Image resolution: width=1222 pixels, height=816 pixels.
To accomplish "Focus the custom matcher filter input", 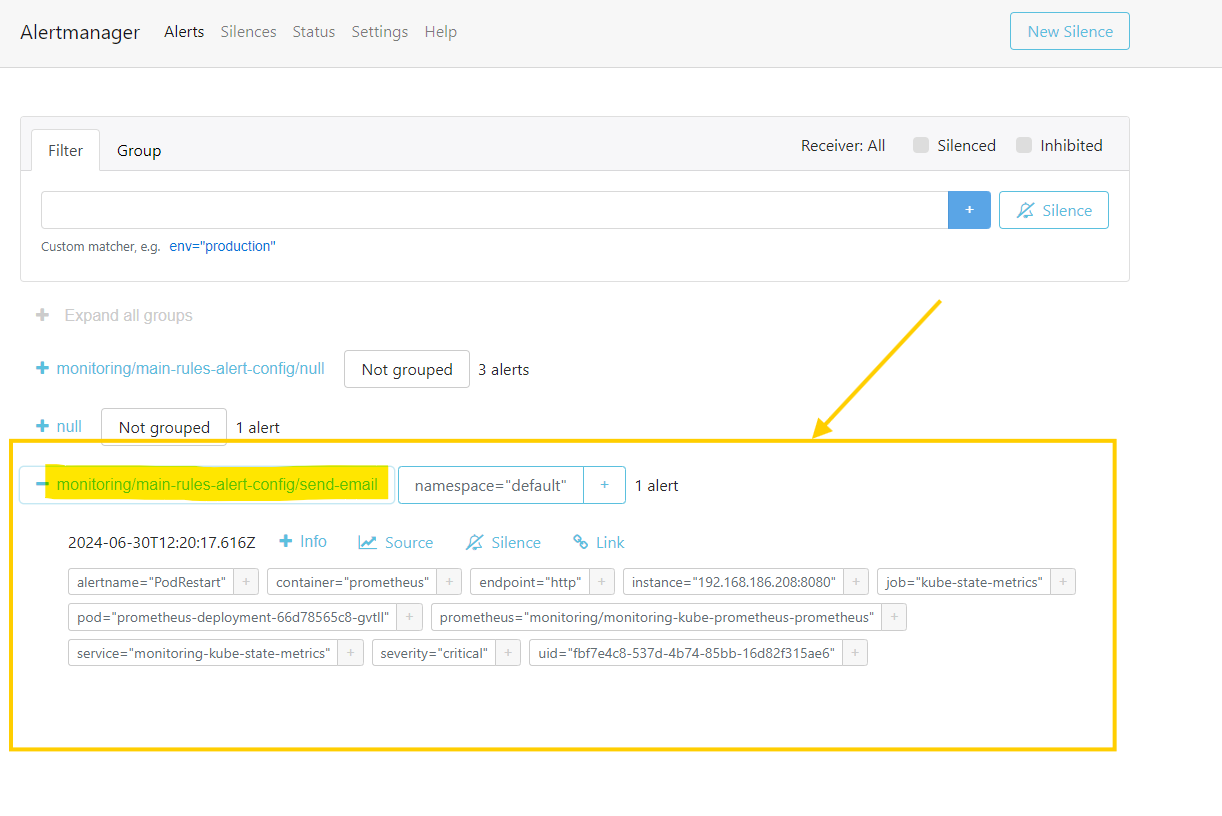I will click(494, 210).
